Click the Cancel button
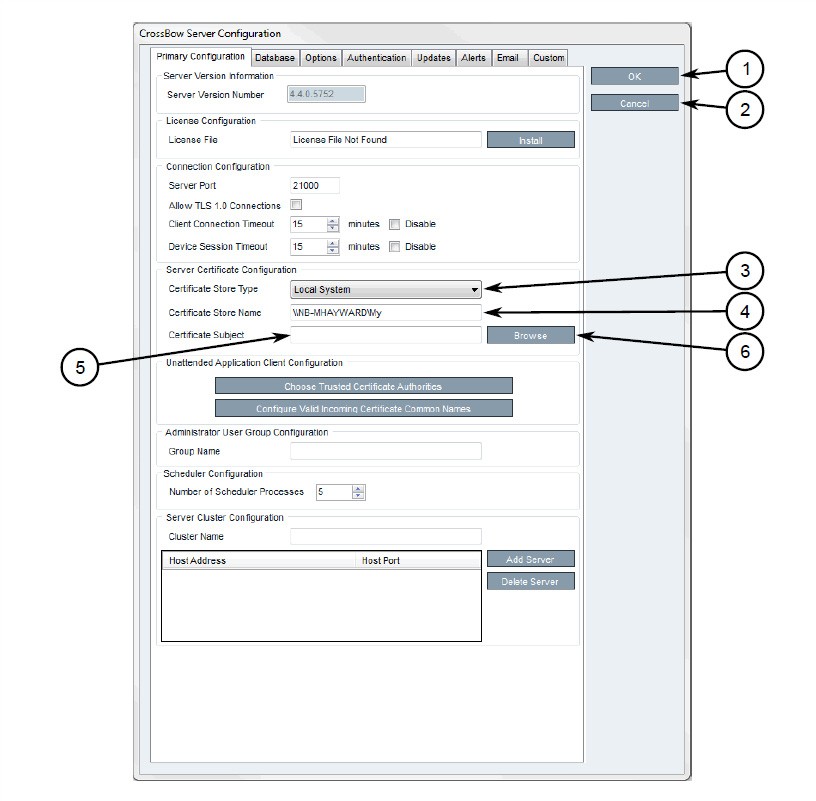This screenshot has width=816, height=801. click(634, 103)
